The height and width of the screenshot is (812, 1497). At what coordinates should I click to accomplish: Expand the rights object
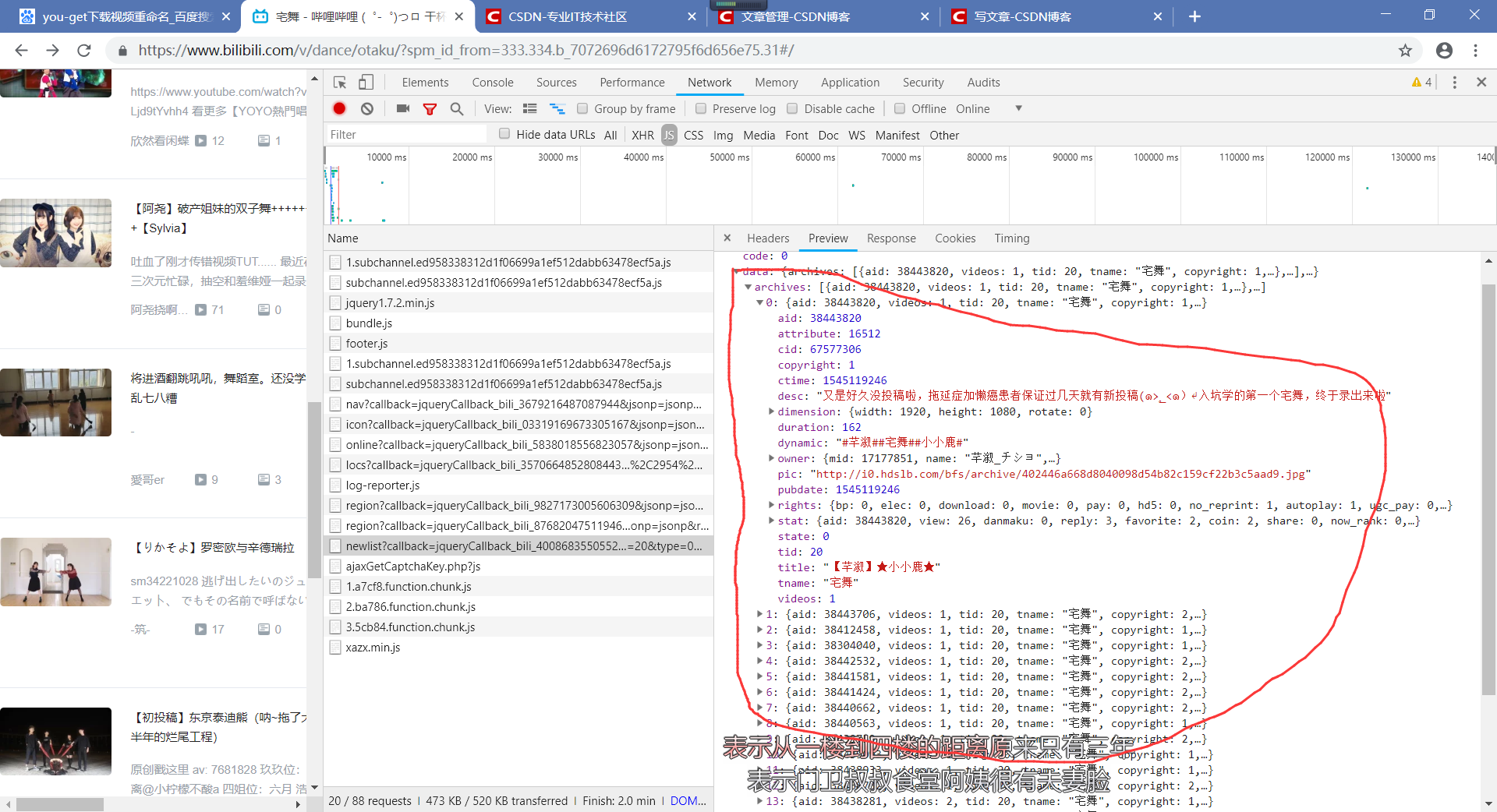(771, 505)
